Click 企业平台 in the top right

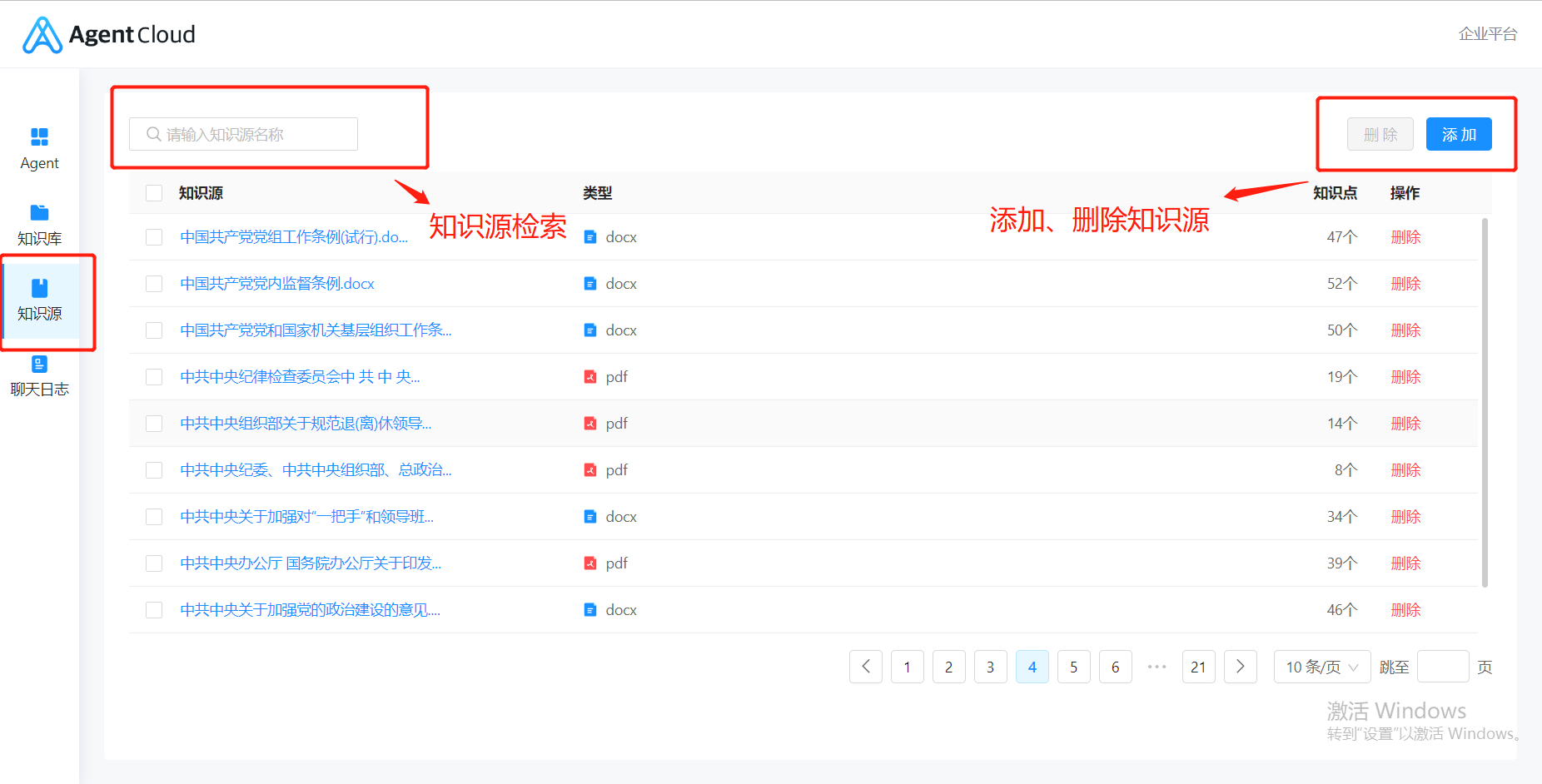[1488, 34]
